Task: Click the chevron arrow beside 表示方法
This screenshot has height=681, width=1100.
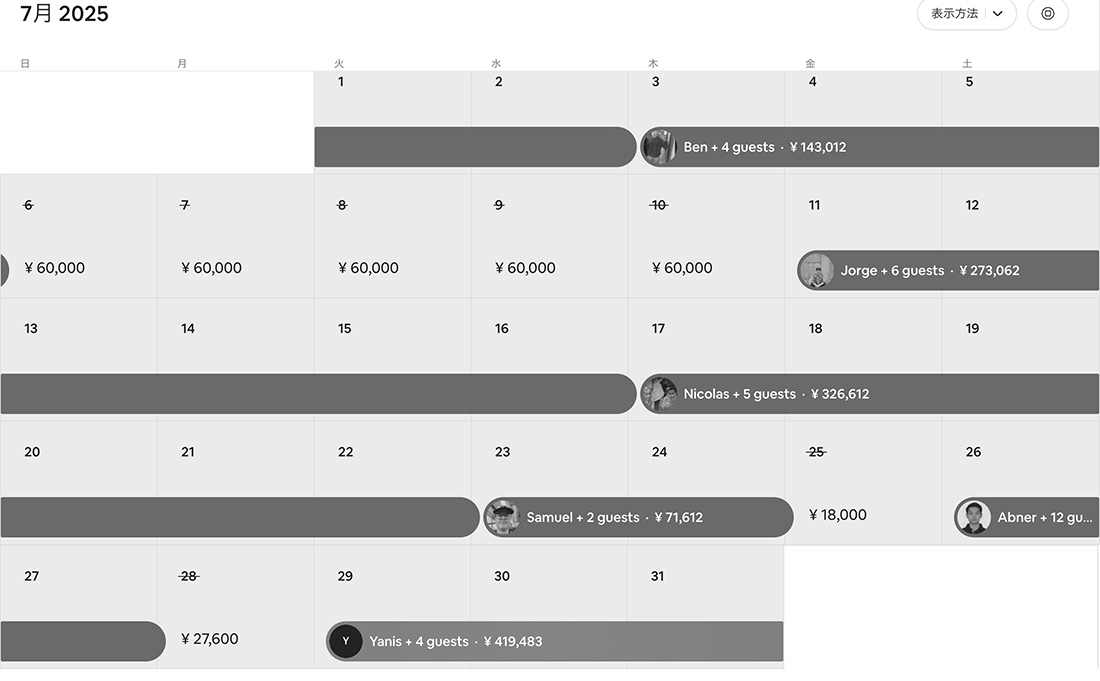Action: tap(998, 13)
